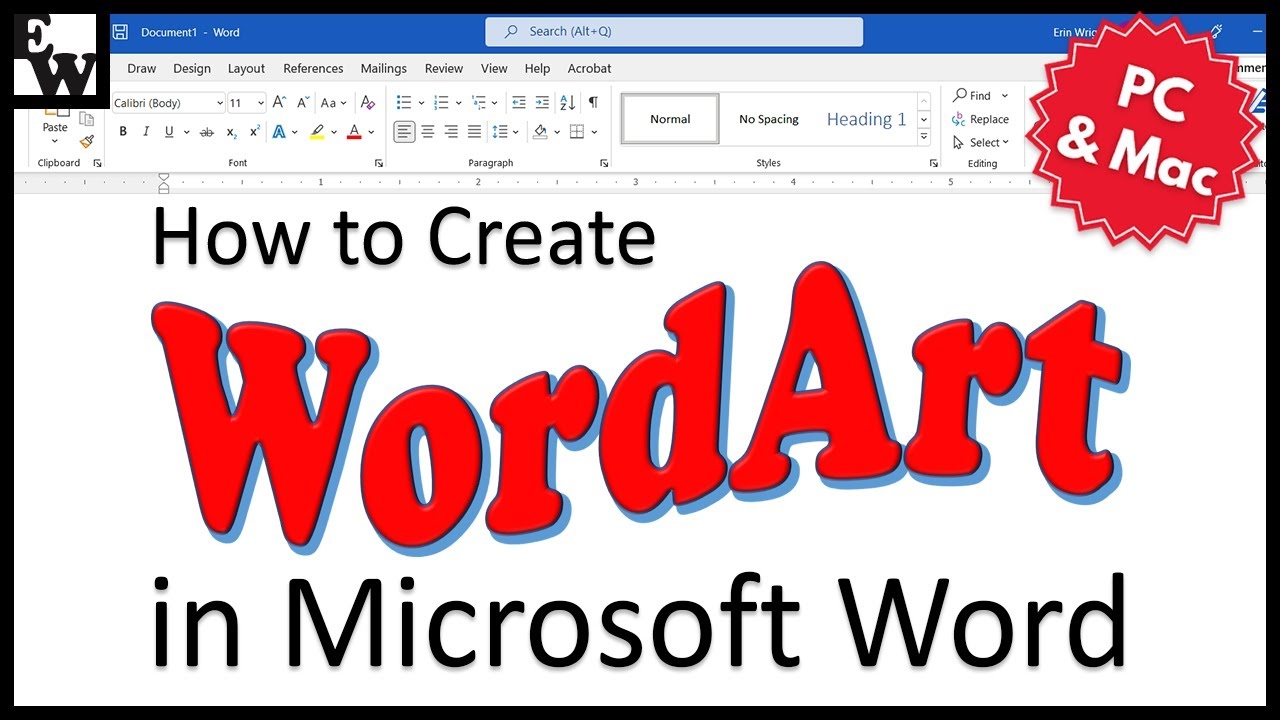The height and width of the screenshot is (720, 1280).
Task: Click the Increase Indent icon
Action: coord(542,103)
